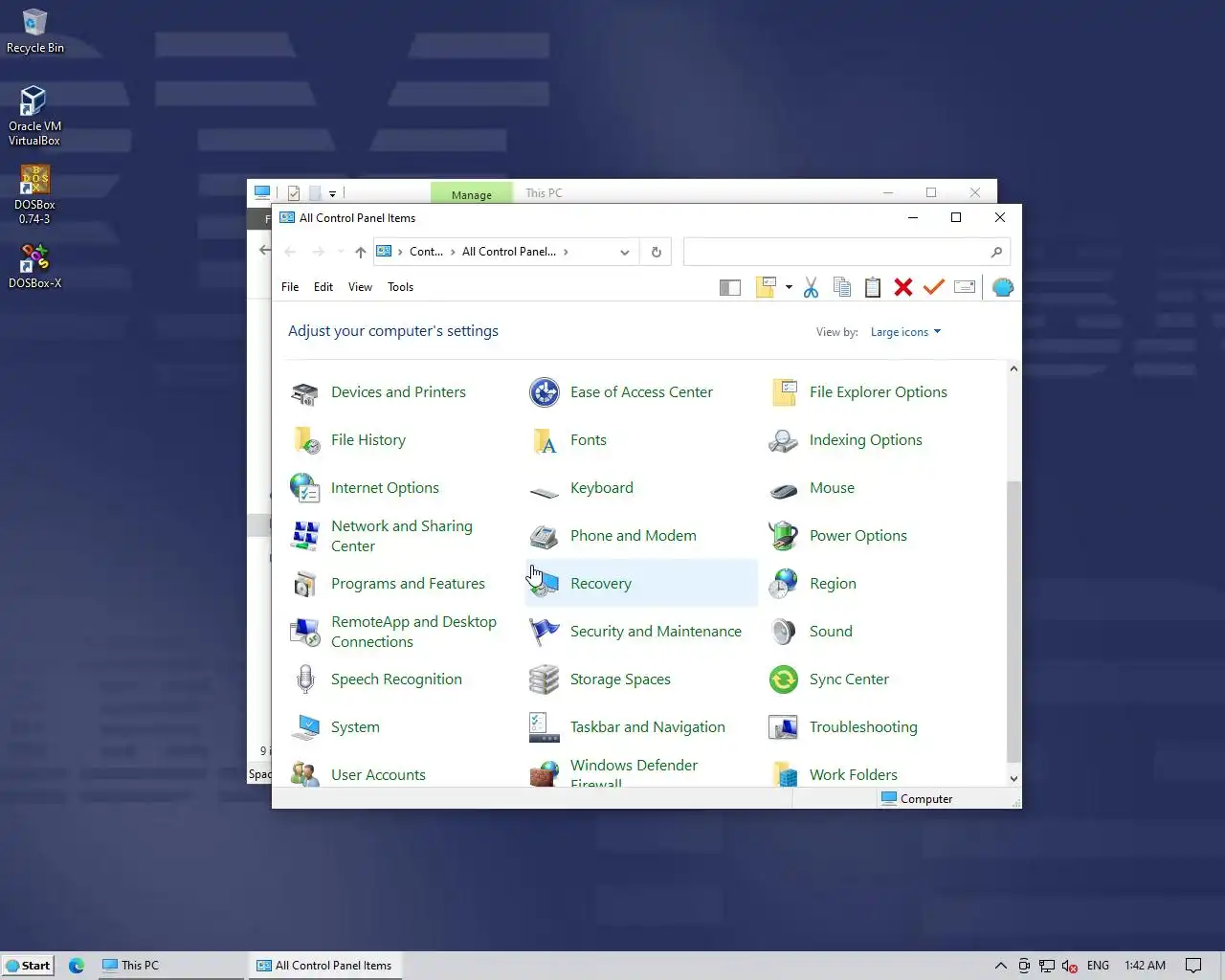
Task: Open the View menu
Action: point(360,287)
